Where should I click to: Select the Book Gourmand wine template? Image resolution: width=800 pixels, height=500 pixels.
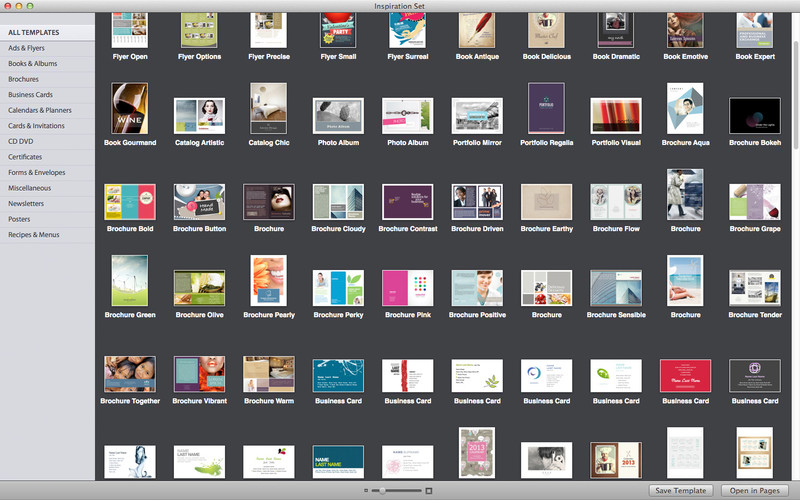click(x=129, y=109)
